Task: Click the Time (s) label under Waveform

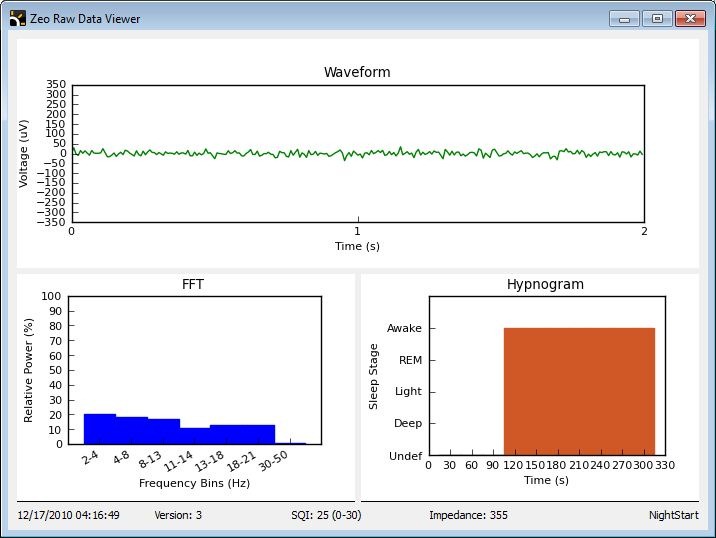Action: (357, 246)
